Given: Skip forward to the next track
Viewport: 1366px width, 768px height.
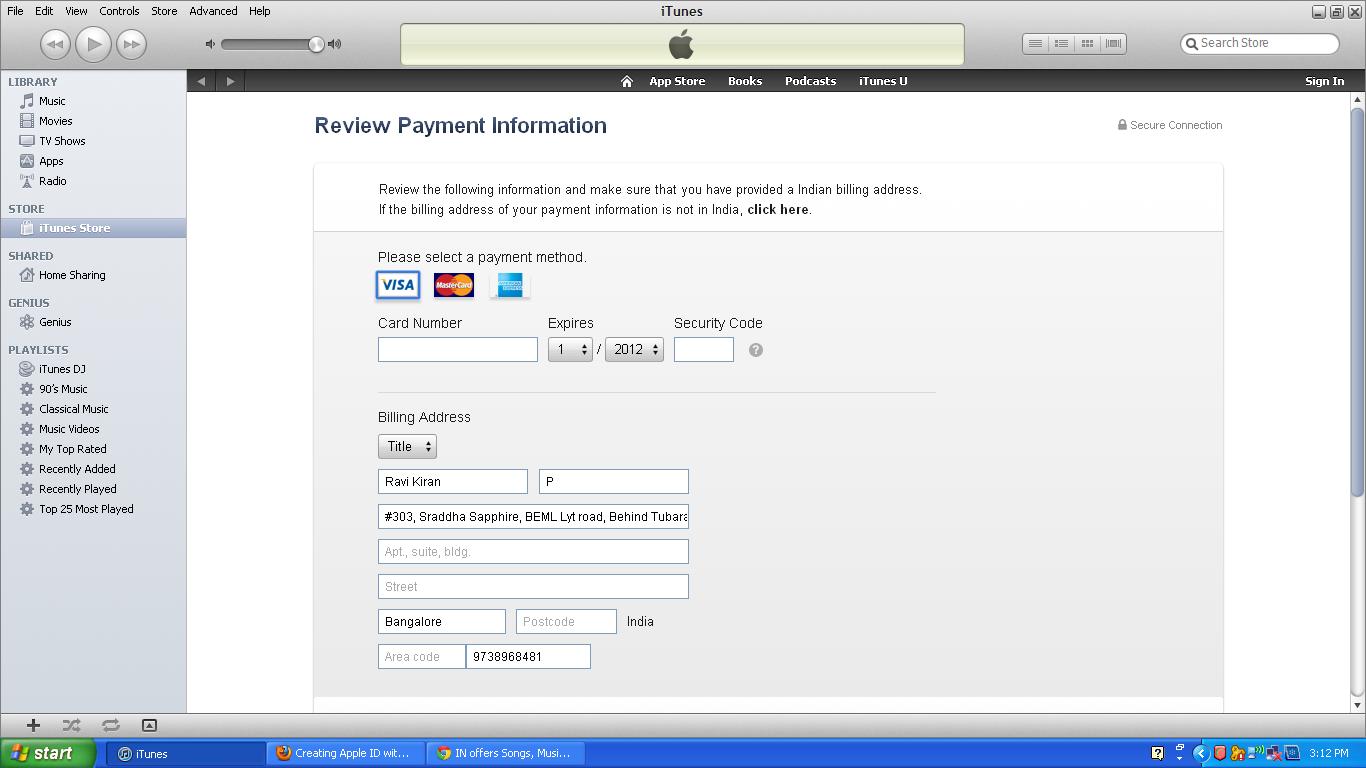Looking at the screenshot, I should pos(131,44).
